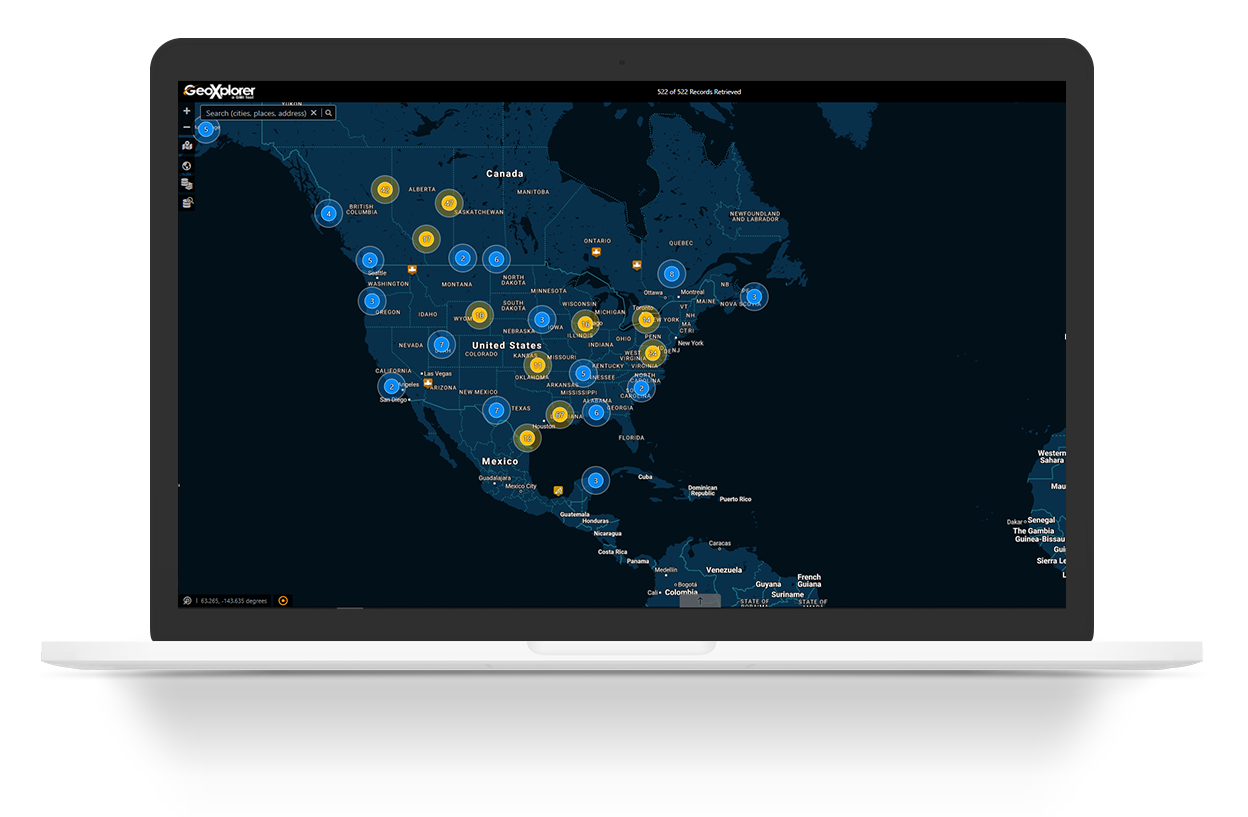Open the yellow cluster of 14 near Toronto

click(x=646, y=320)
